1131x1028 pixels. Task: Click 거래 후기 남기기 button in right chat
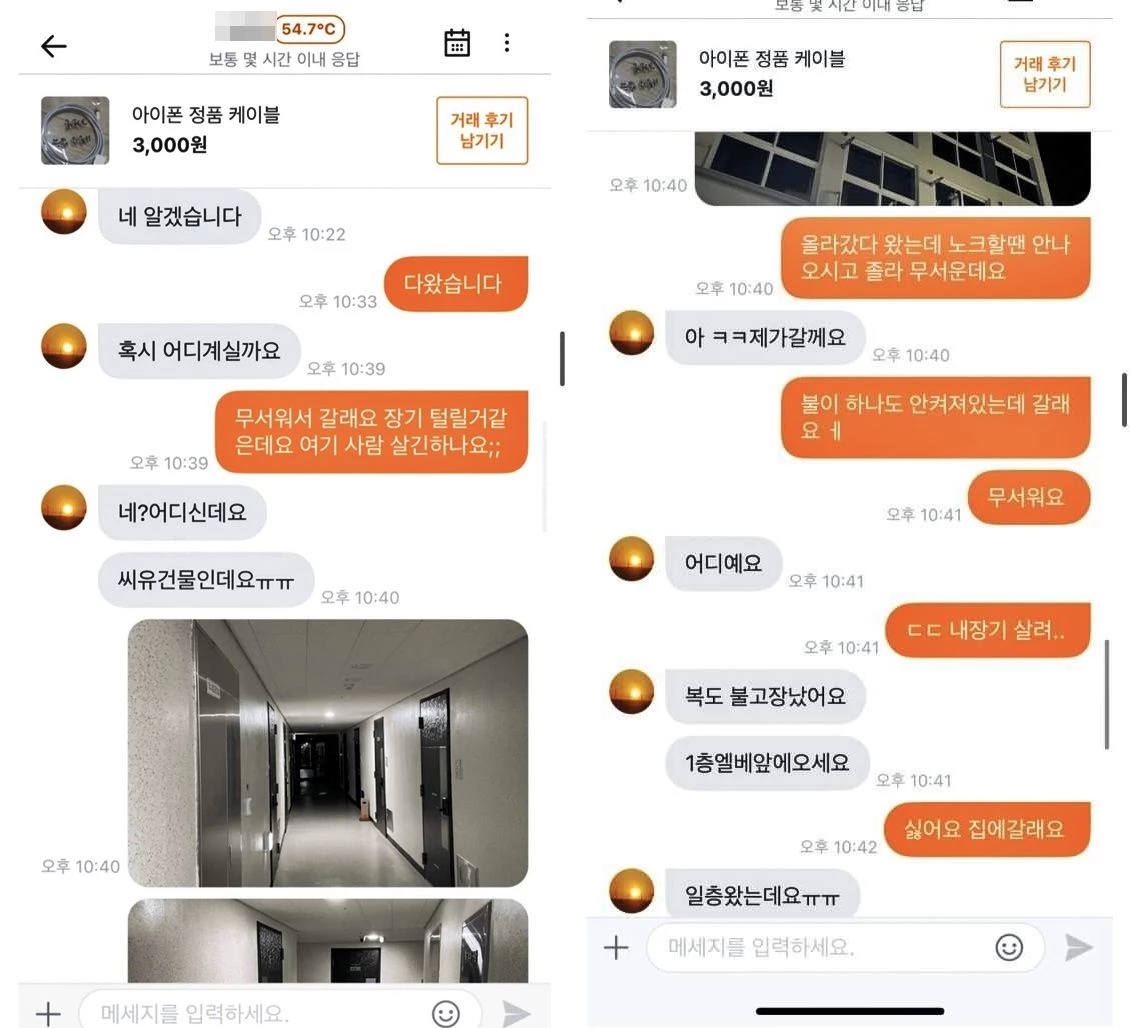click(1044, 74)
